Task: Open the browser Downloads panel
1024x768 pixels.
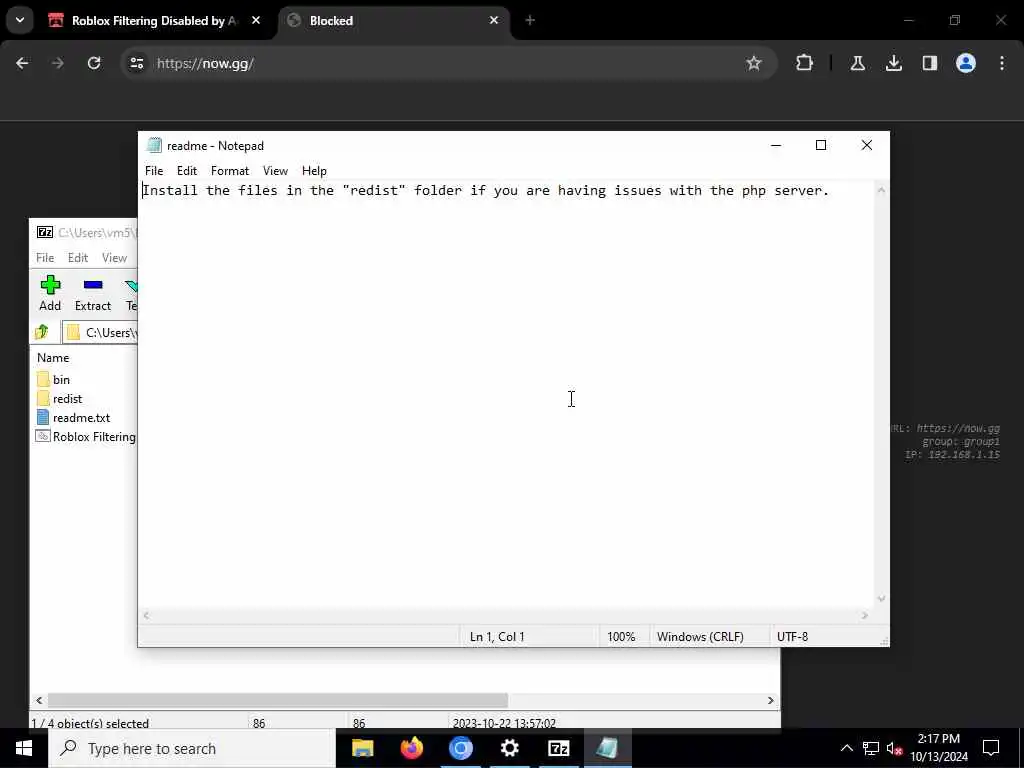Action: 893,63
